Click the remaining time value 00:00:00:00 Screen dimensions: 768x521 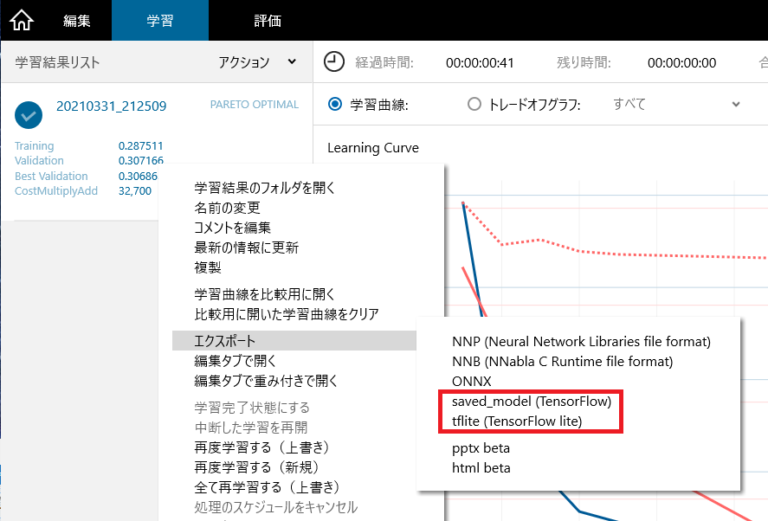point(681,63)
